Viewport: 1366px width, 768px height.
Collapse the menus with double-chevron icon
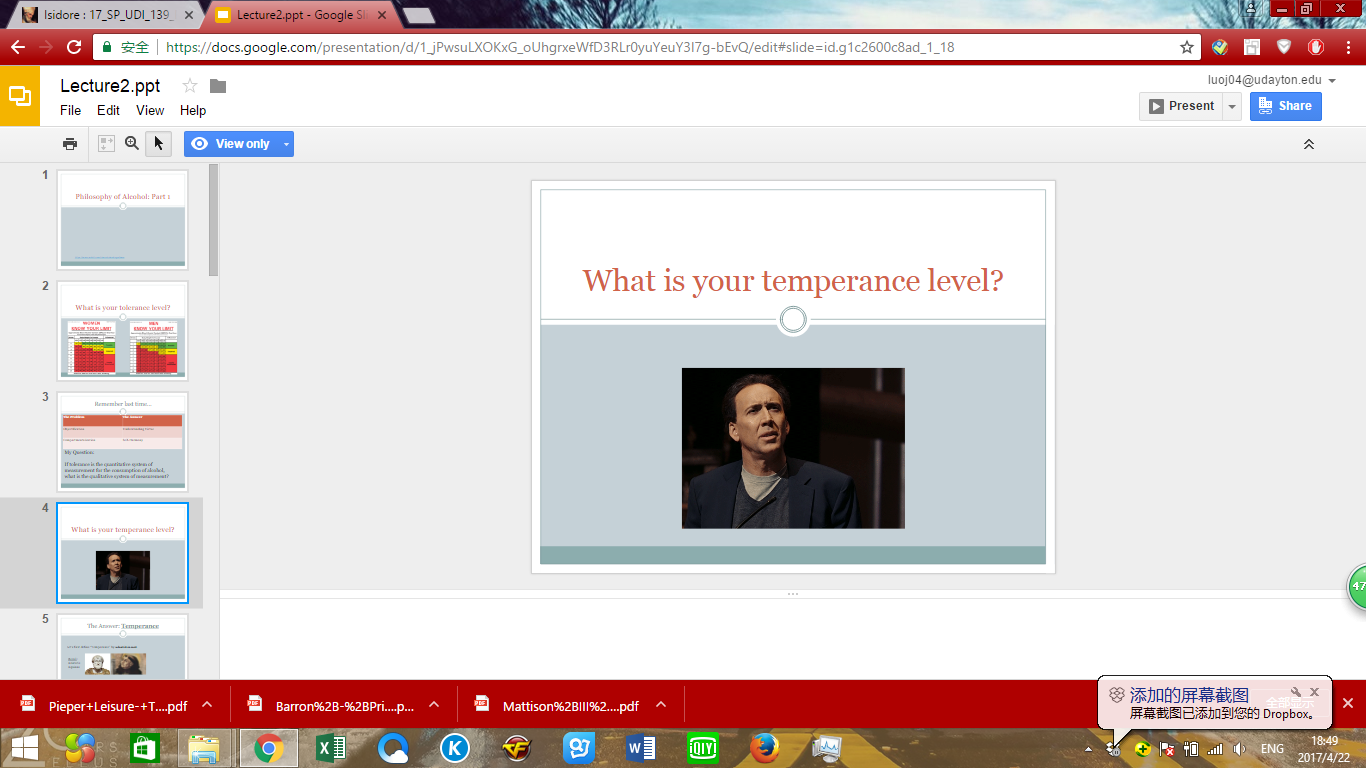pyautogui.click(x=1308, y=144)
